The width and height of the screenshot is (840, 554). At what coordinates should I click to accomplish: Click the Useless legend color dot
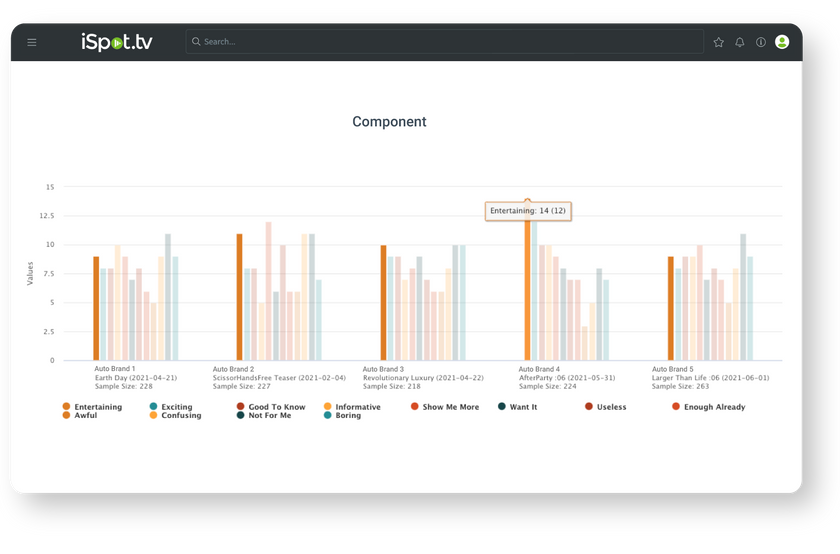[589, 407]
